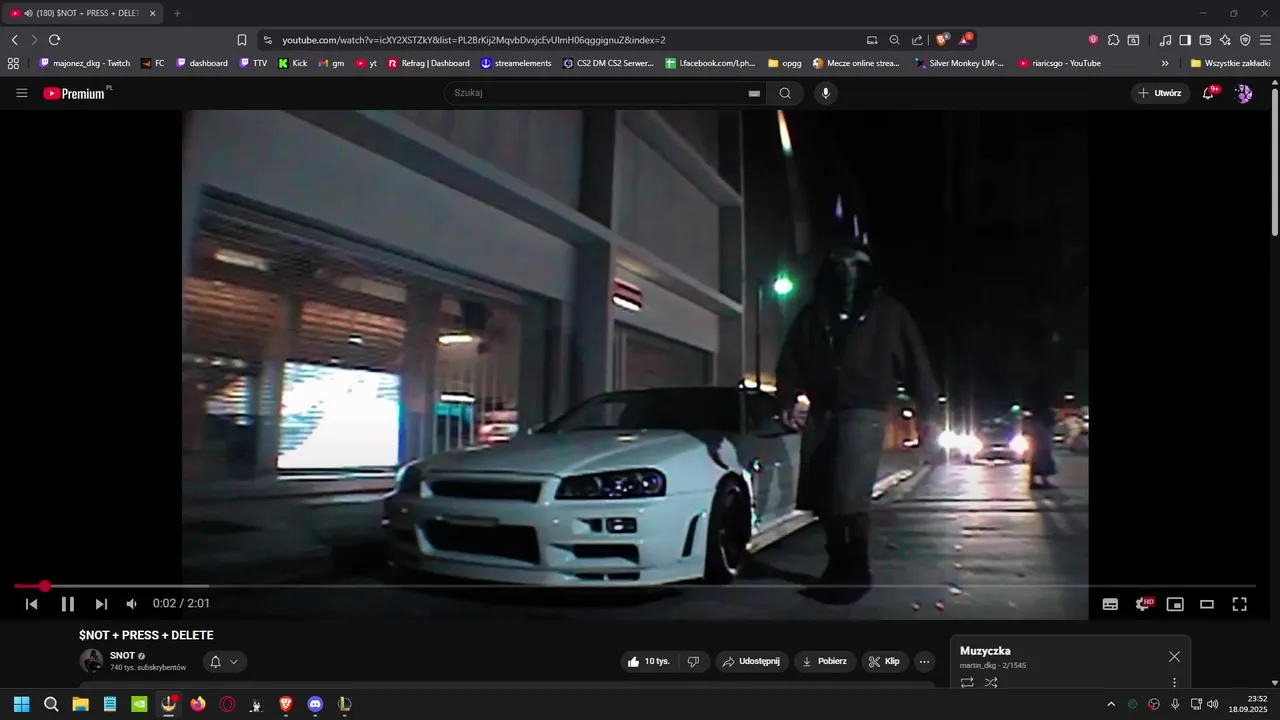The width and height of the screenshot is (1280, 720).
Task: Open the YouTube account avatar menu
Action: [x=1243, y=93]
